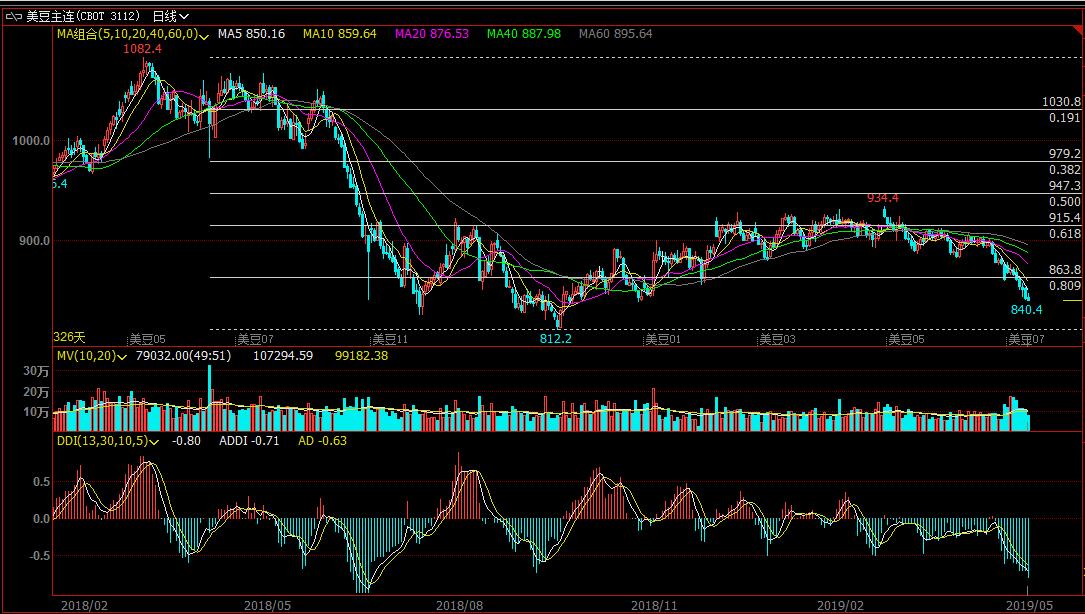Select the 美豆03 contract marker

coord(776,339)
